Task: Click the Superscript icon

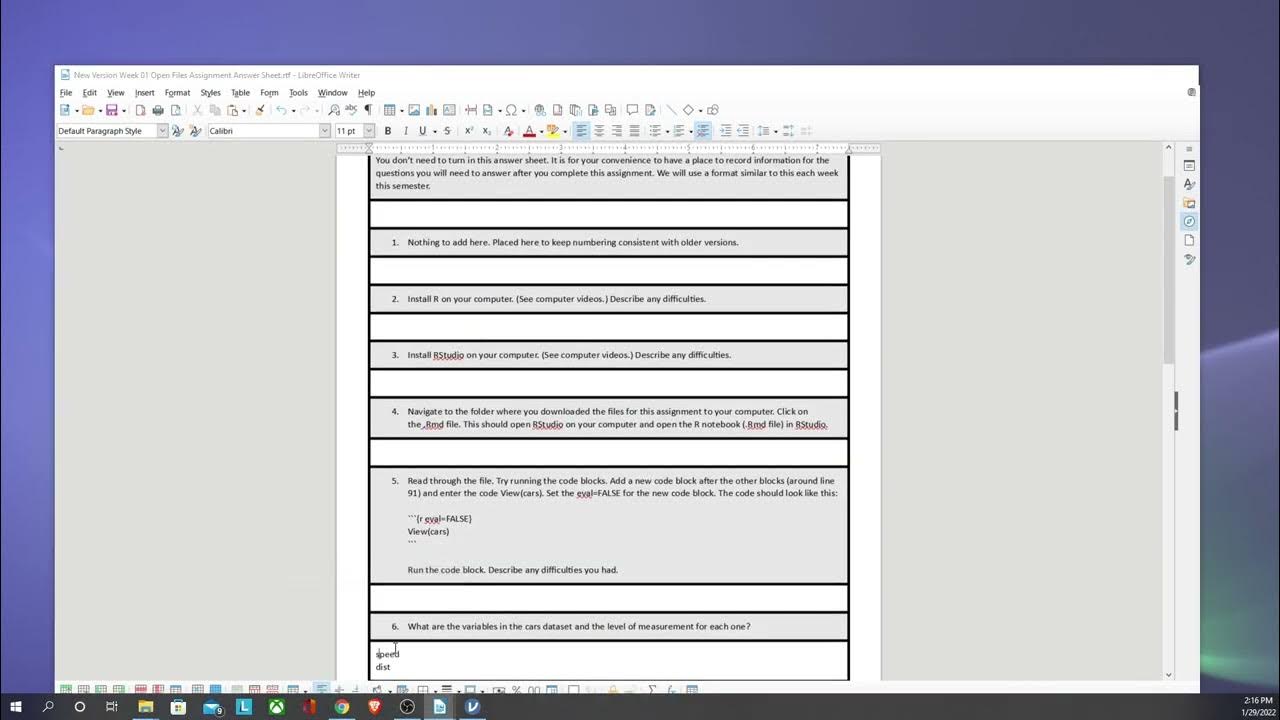Action: click(x=469, y=131)
